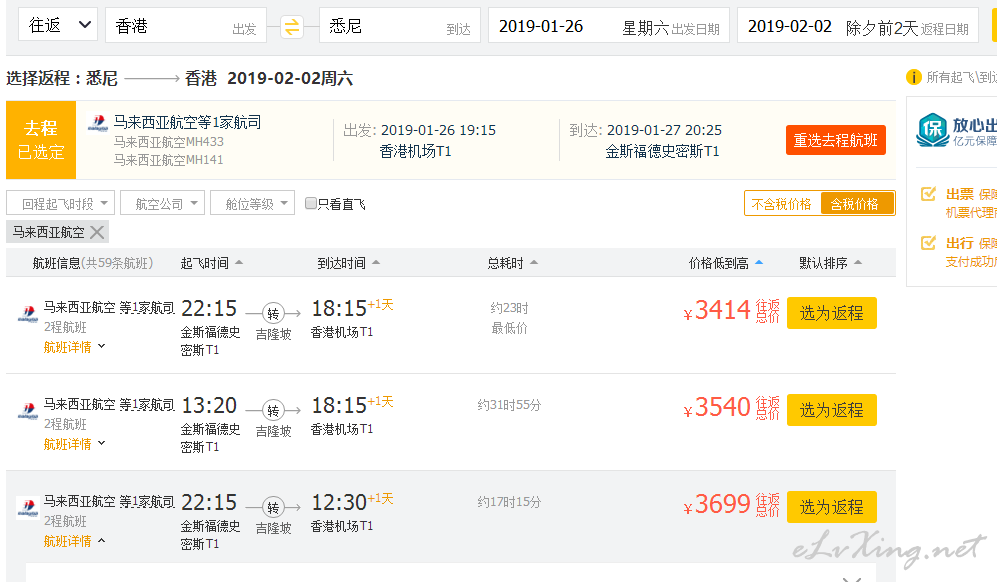Click the 出行 guarantee check icon
Screen dimensions: 997x582
[928, 242]
